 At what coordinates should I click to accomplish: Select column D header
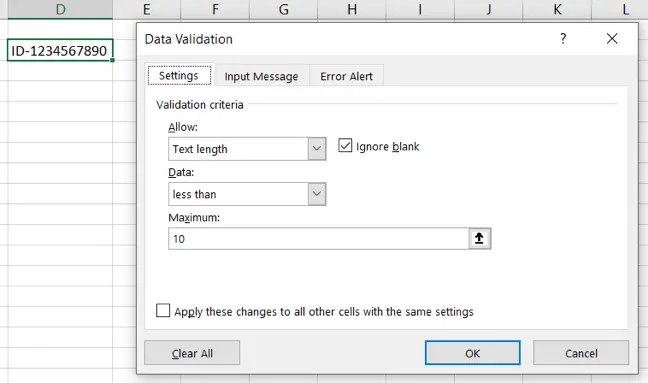(60, 9)
